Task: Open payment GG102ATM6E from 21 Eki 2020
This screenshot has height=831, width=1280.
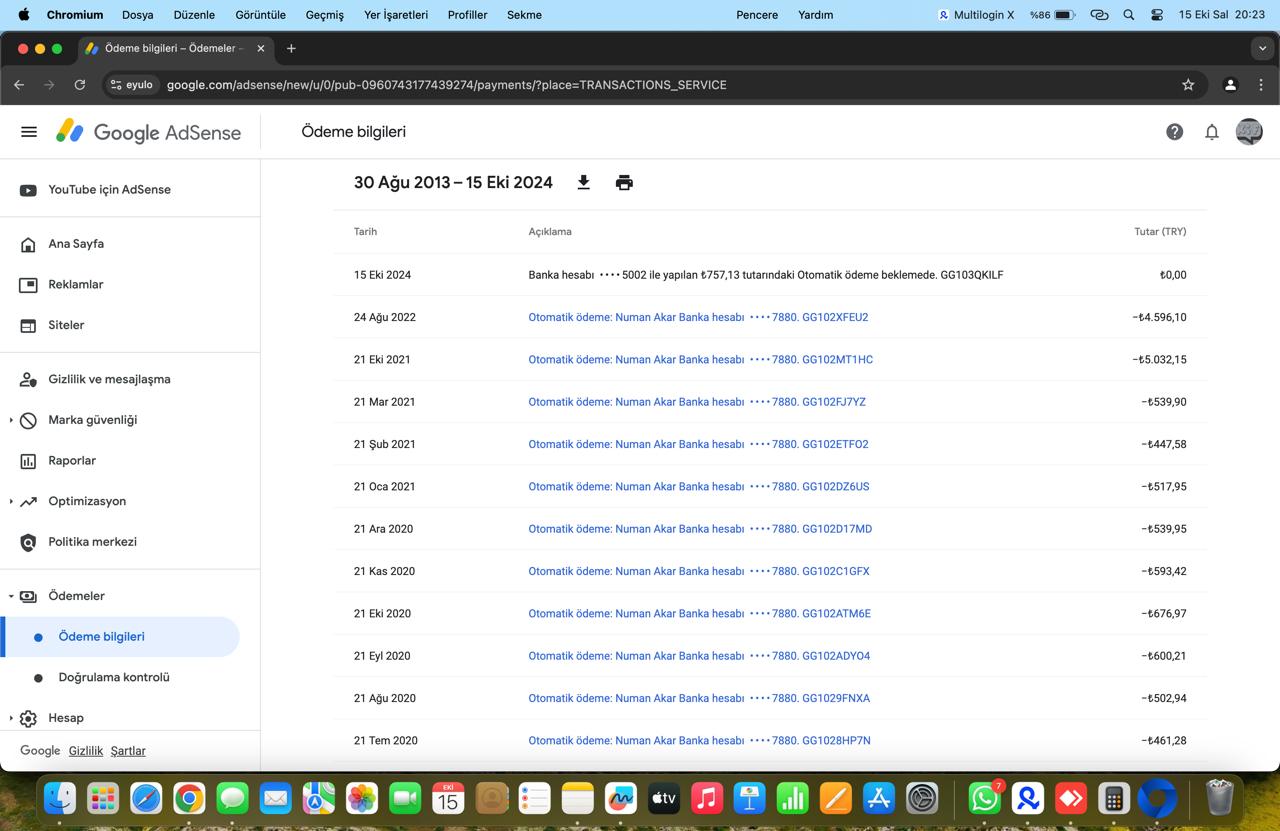Action: tap(700, 613)
